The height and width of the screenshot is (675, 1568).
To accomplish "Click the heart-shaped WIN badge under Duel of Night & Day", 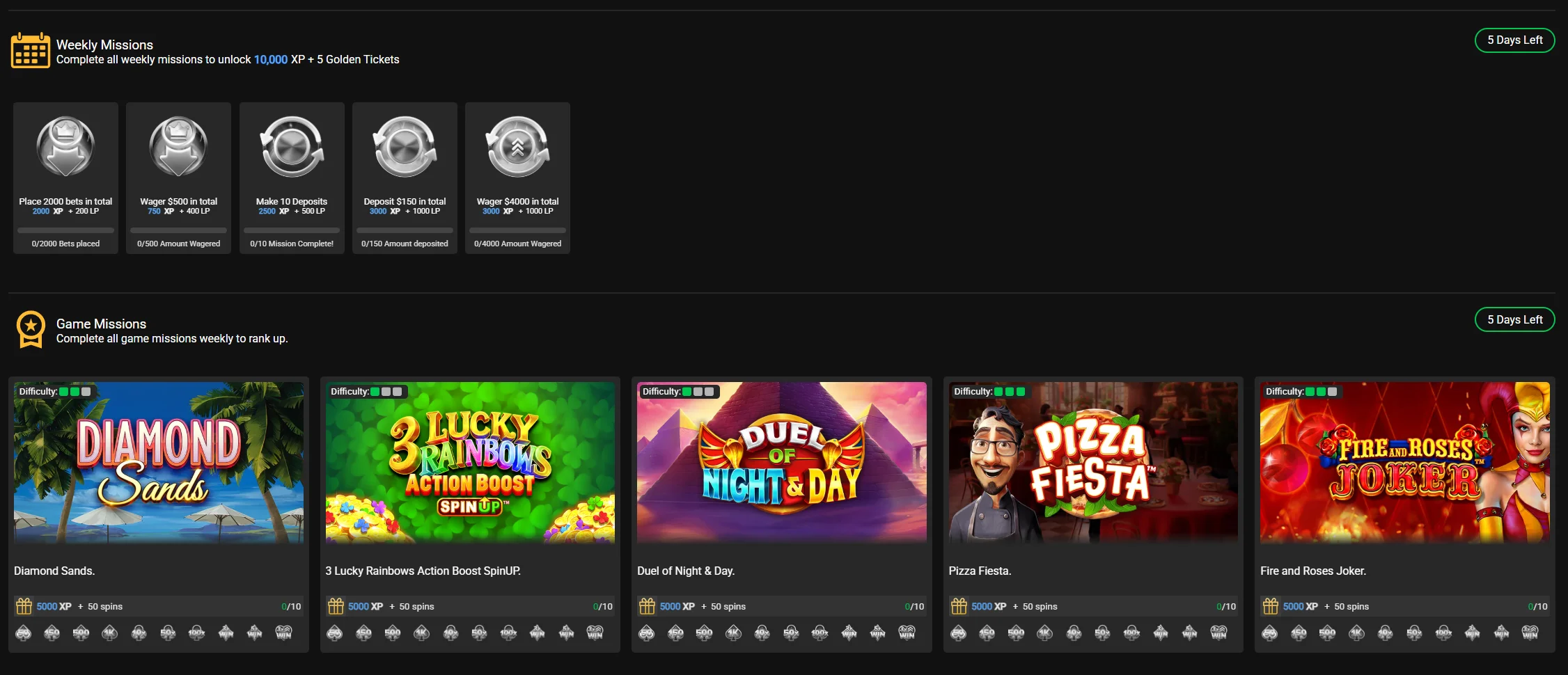I will click(x=907, y=633).
